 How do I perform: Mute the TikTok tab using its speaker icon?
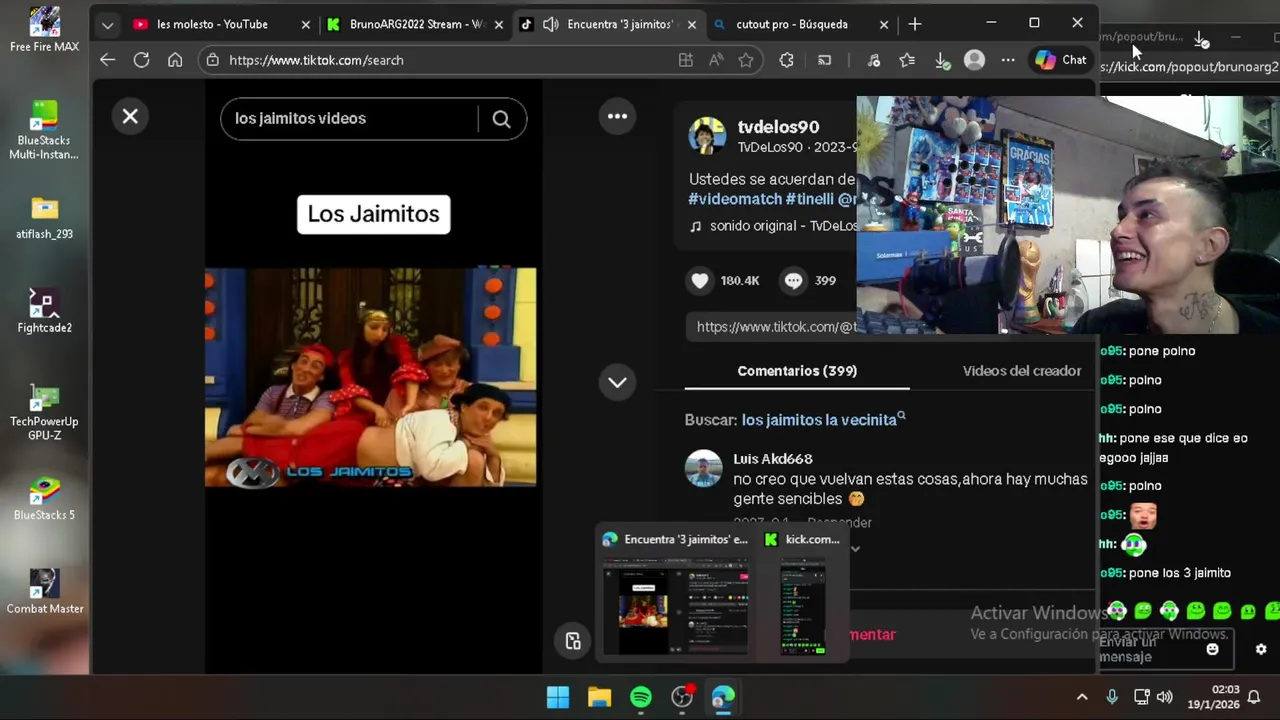click(550, 24)
